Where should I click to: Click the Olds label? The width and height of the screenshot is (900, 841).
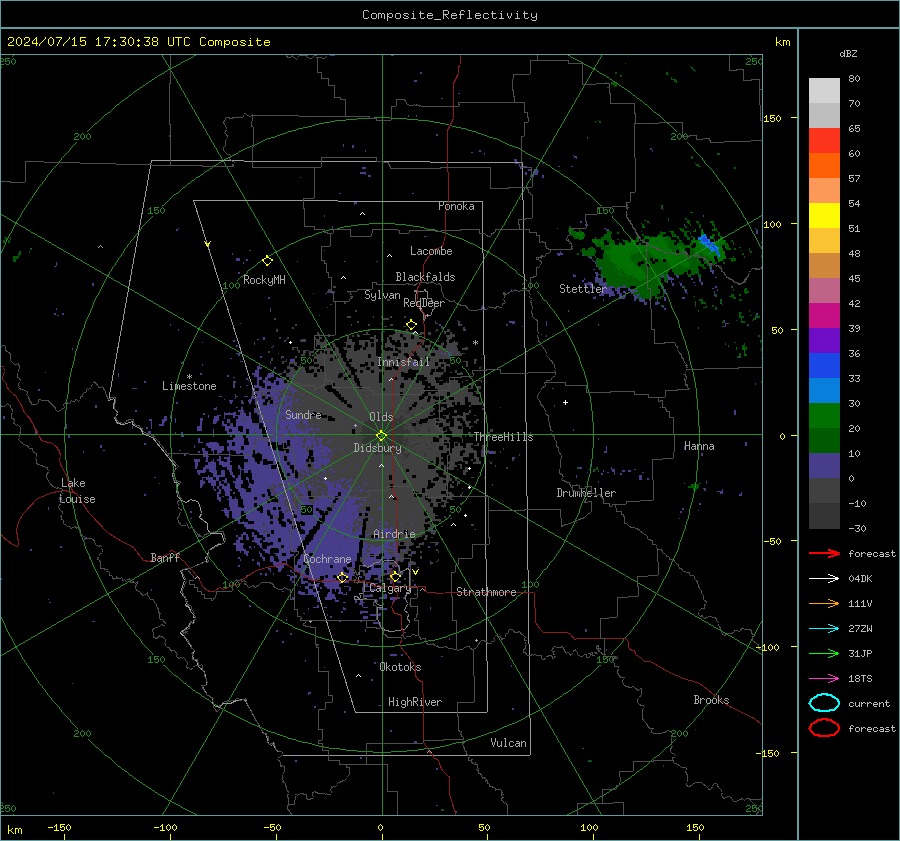click(x=381, y=417)
